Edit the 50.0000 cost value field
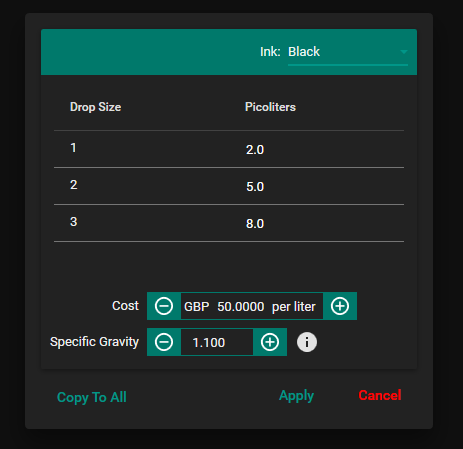Image resolution: width=463 pixels, height=449 pixels. coord(241,306)
